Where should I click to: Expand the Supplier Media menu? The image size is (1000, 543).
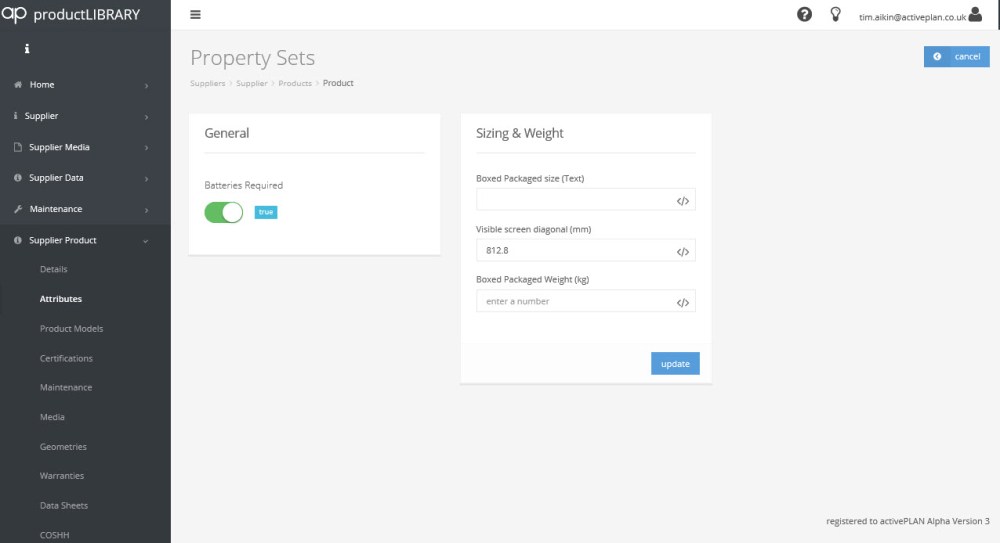coord(85,147)
